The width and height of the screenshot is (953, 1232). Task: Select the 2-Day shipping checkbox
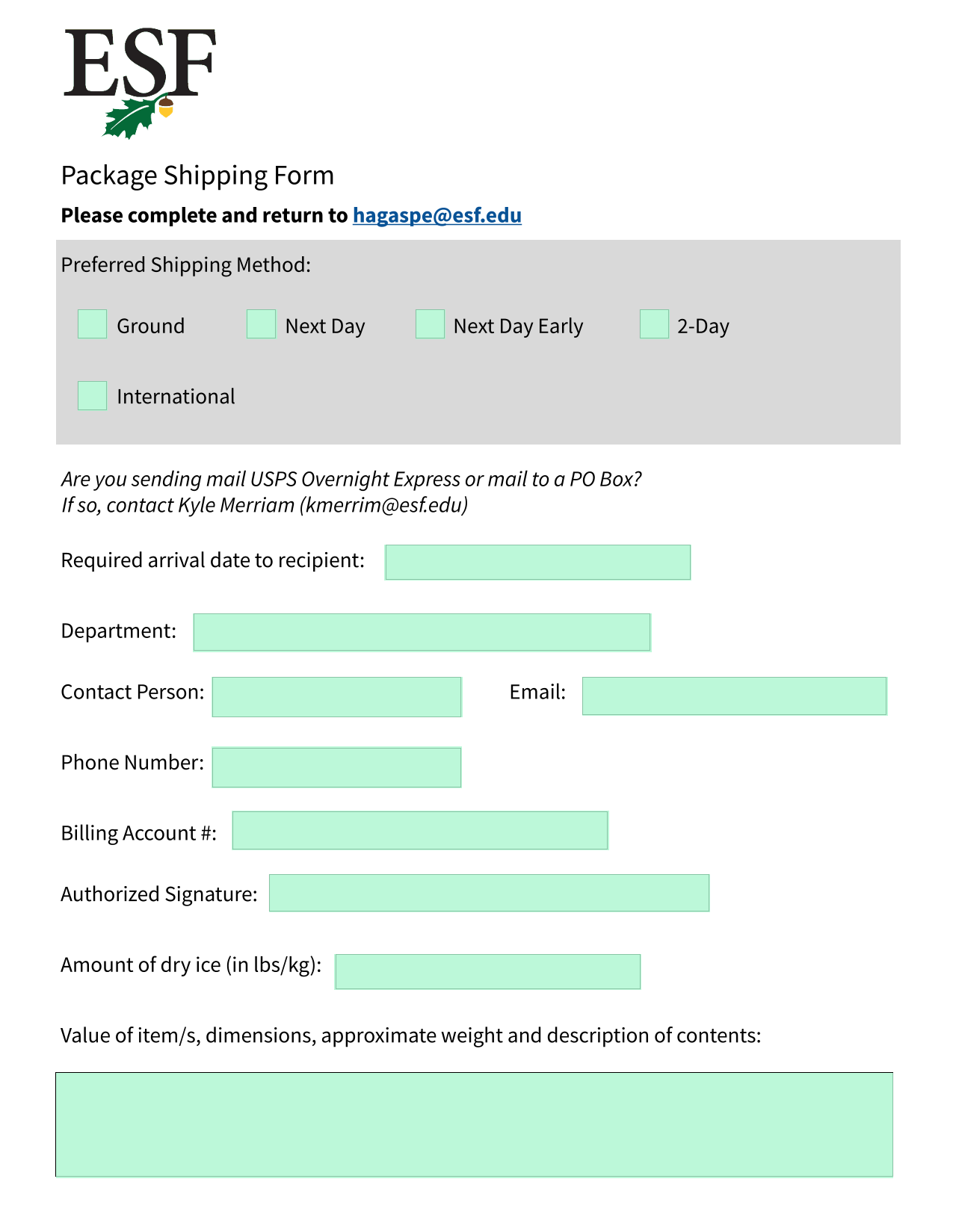(x=654, y=324)
